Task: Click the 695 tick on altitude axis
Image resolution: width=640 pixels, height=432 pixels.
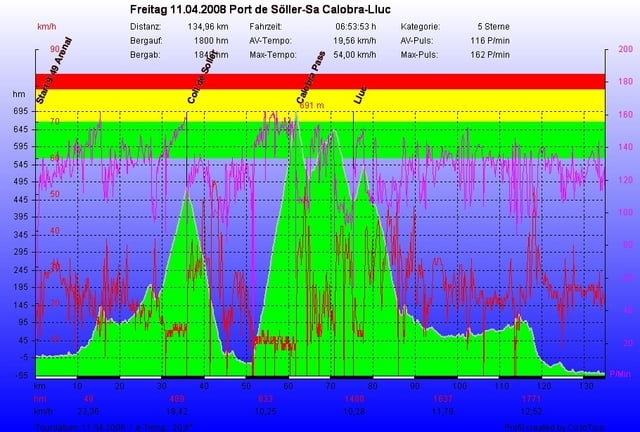Action: pyautogui.click(x=20, y=111)
